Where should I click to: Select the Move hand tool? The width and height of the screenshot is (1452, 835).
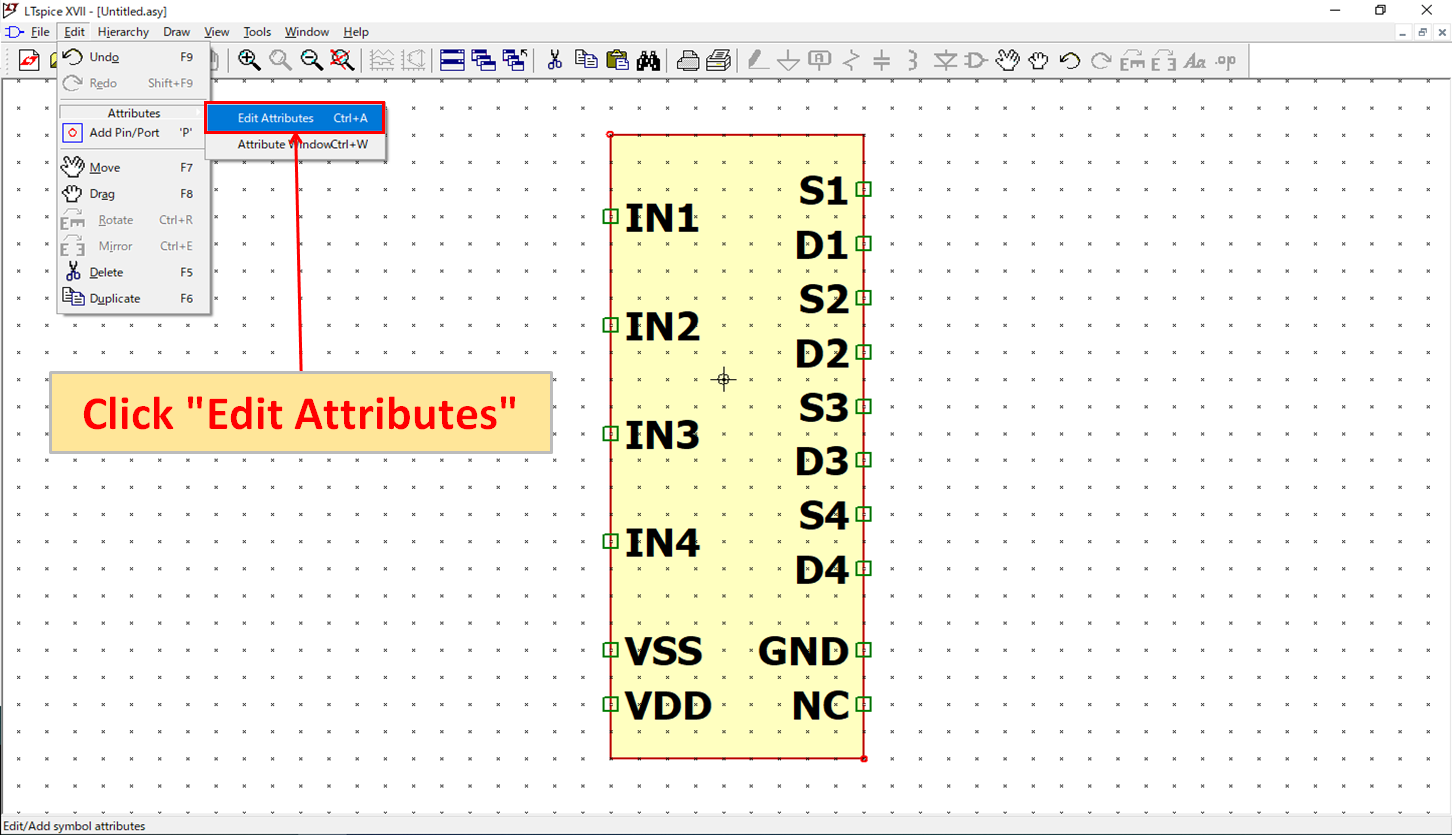[1008, 60]
